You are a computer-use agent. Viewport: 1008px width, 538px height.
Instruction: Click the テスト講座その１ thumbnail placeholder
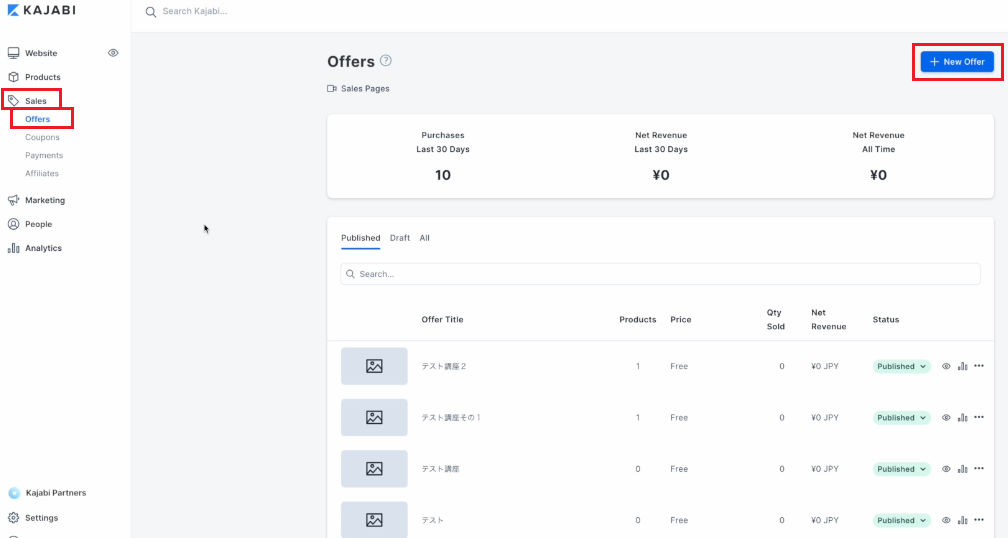click(x=374, y=418)
